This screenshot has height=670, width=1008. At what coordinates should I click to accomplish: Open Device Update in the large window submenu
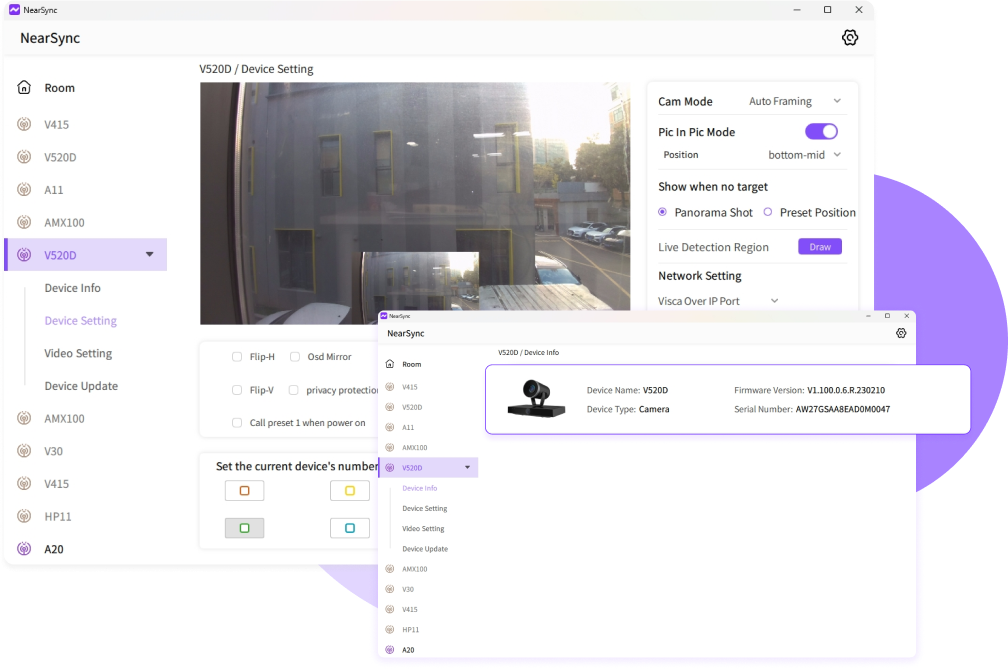81,386
